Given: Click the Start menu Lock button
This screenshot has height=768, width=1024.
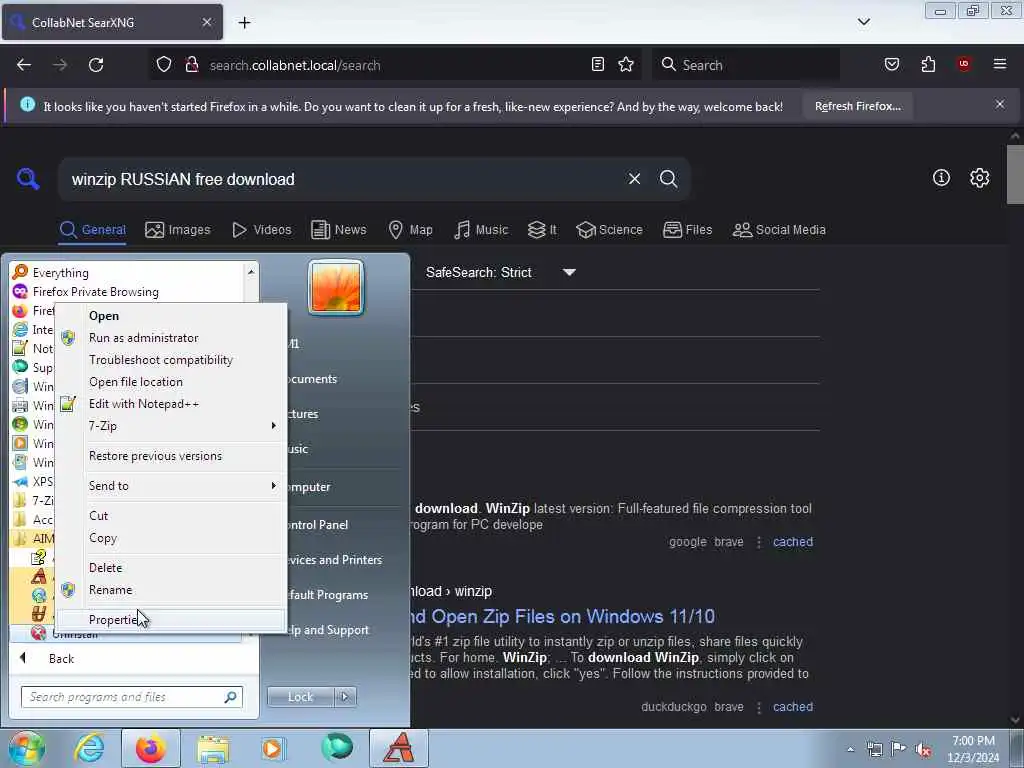Looking at the screenshot, I should click(300, 697).
